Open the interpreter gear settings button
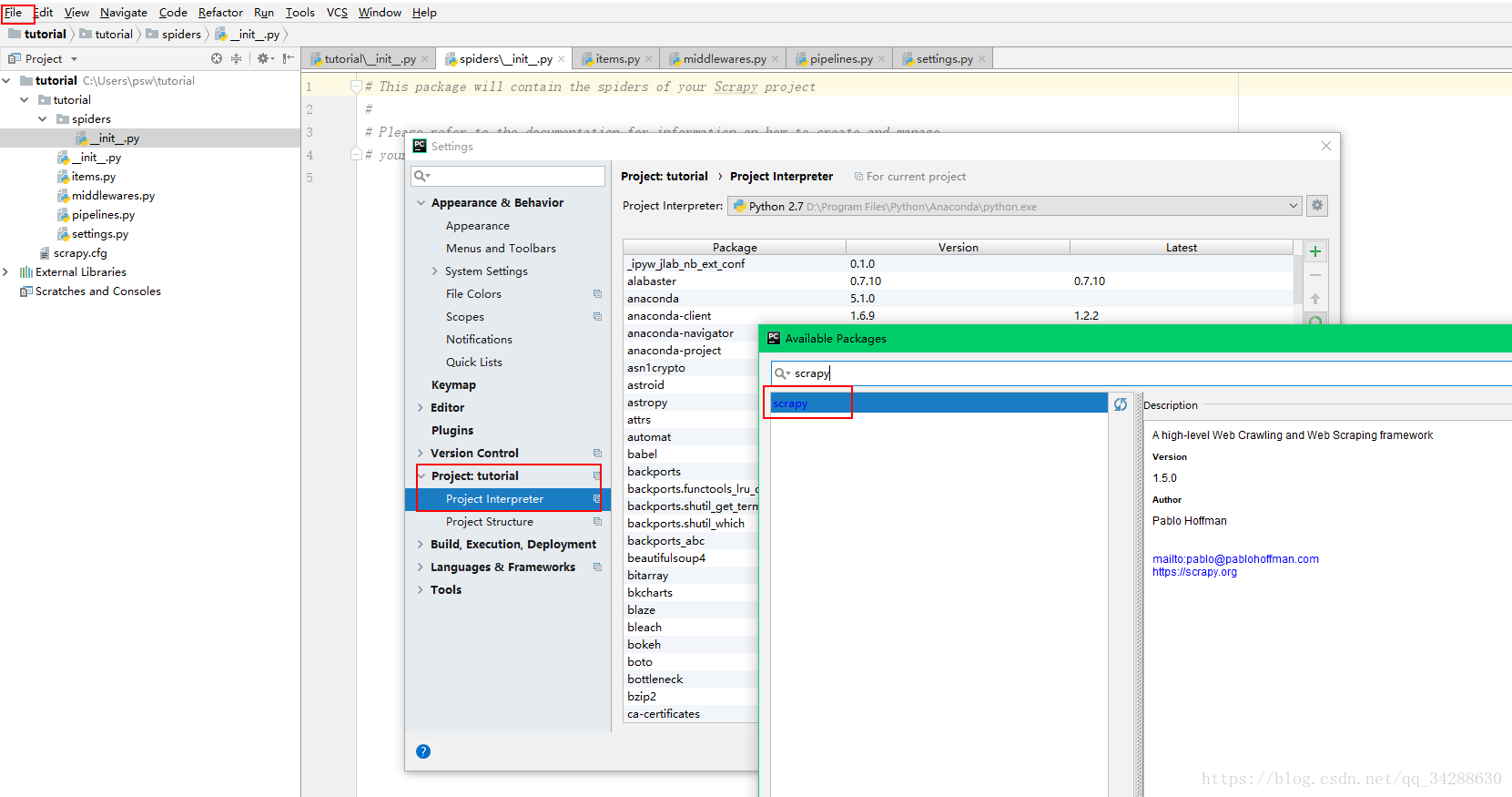 tap(1316, 206)
